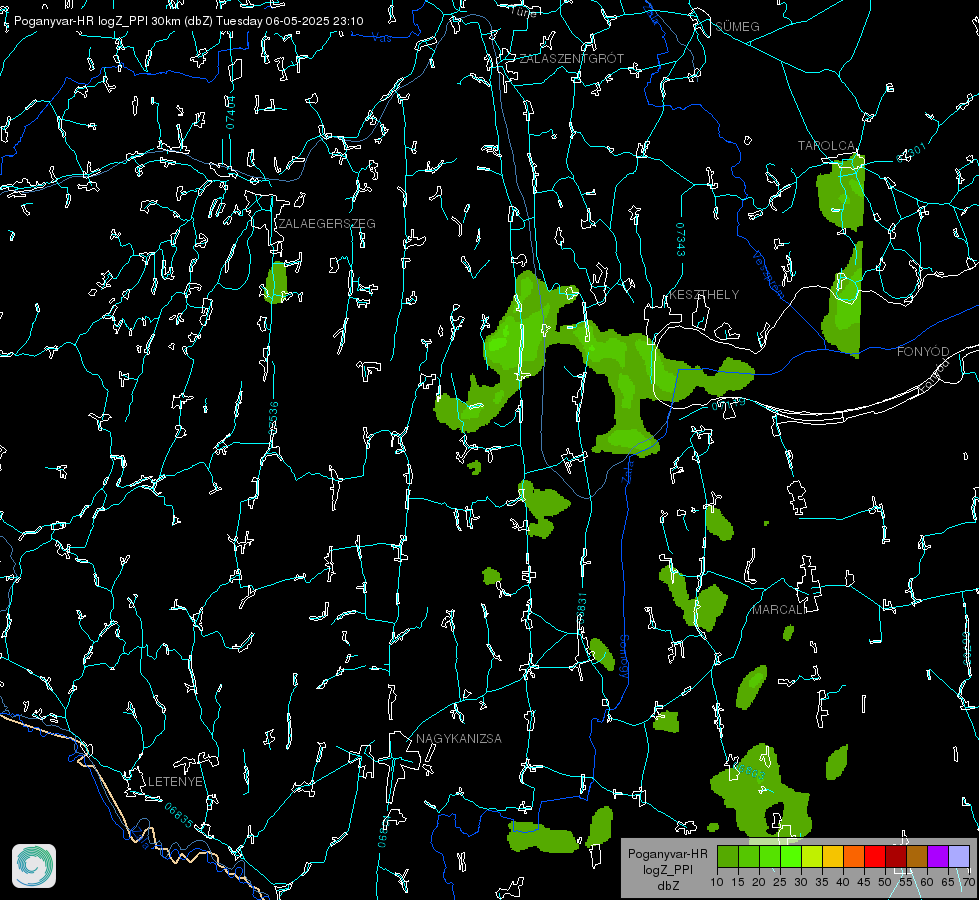Click the LETENYE town label
Screen dimensions: 979x900
click(175, 782)
